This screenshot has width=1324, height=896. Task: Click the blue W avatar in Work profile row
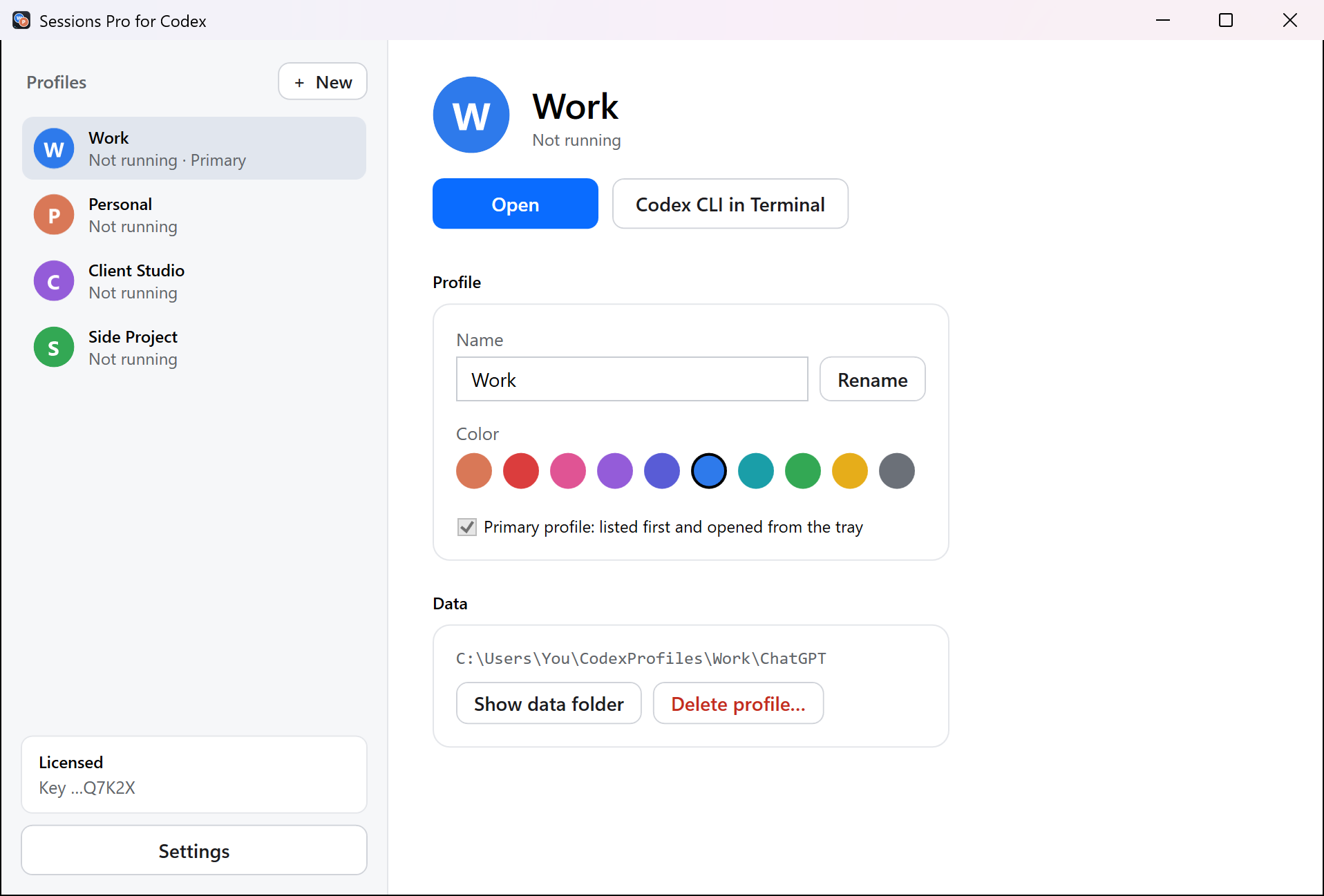(x=54, y=149)
